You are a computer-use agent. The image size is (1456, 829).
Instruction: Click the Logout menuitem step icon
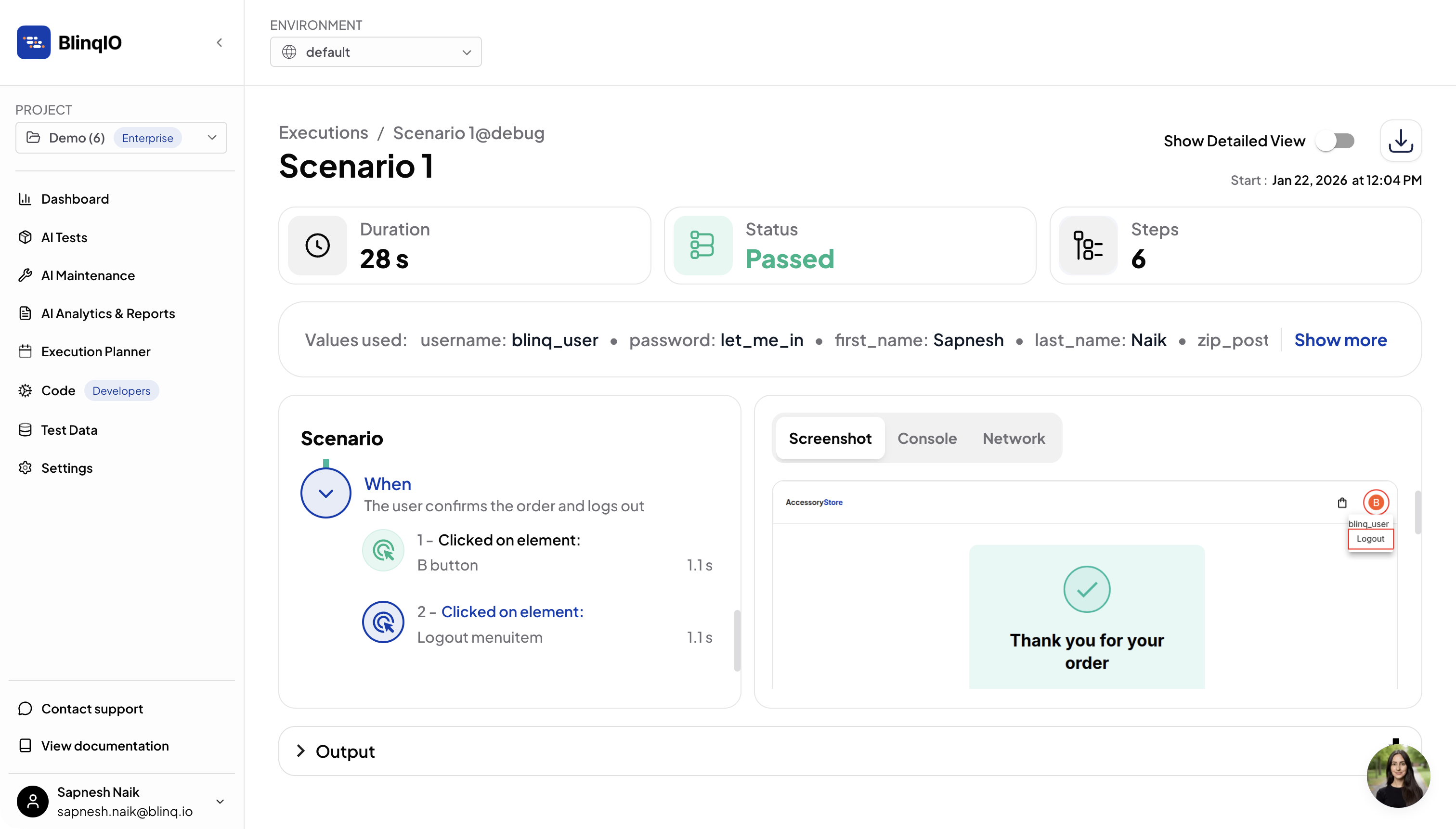point(383,622)
